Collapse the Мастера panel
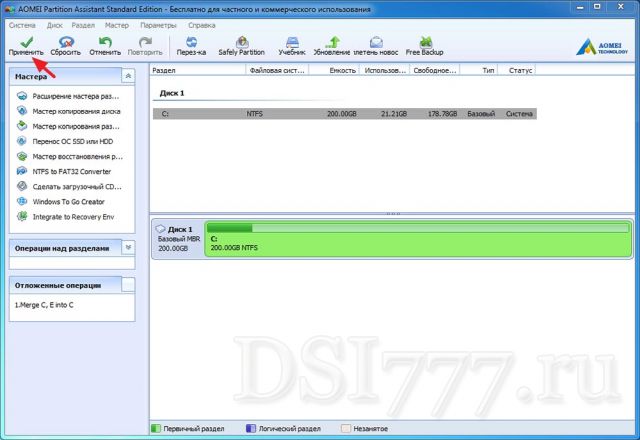The image size is (640, 440). [128, 76]
